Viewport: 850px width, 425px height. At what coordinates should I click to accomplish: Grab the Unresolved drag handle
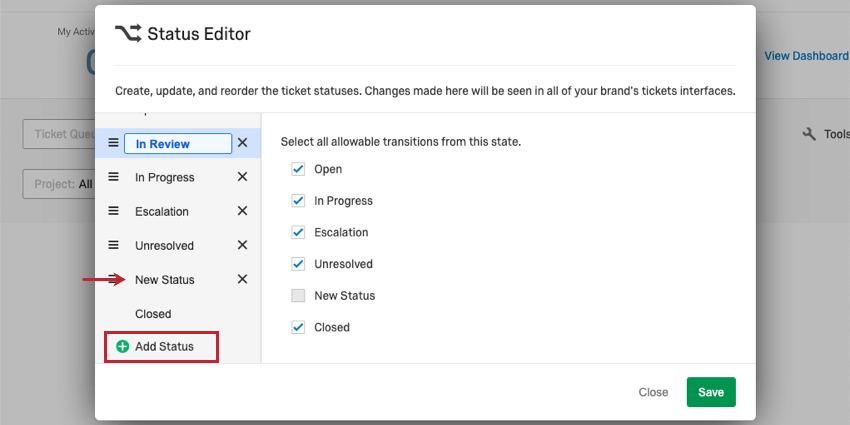(113, 245)
